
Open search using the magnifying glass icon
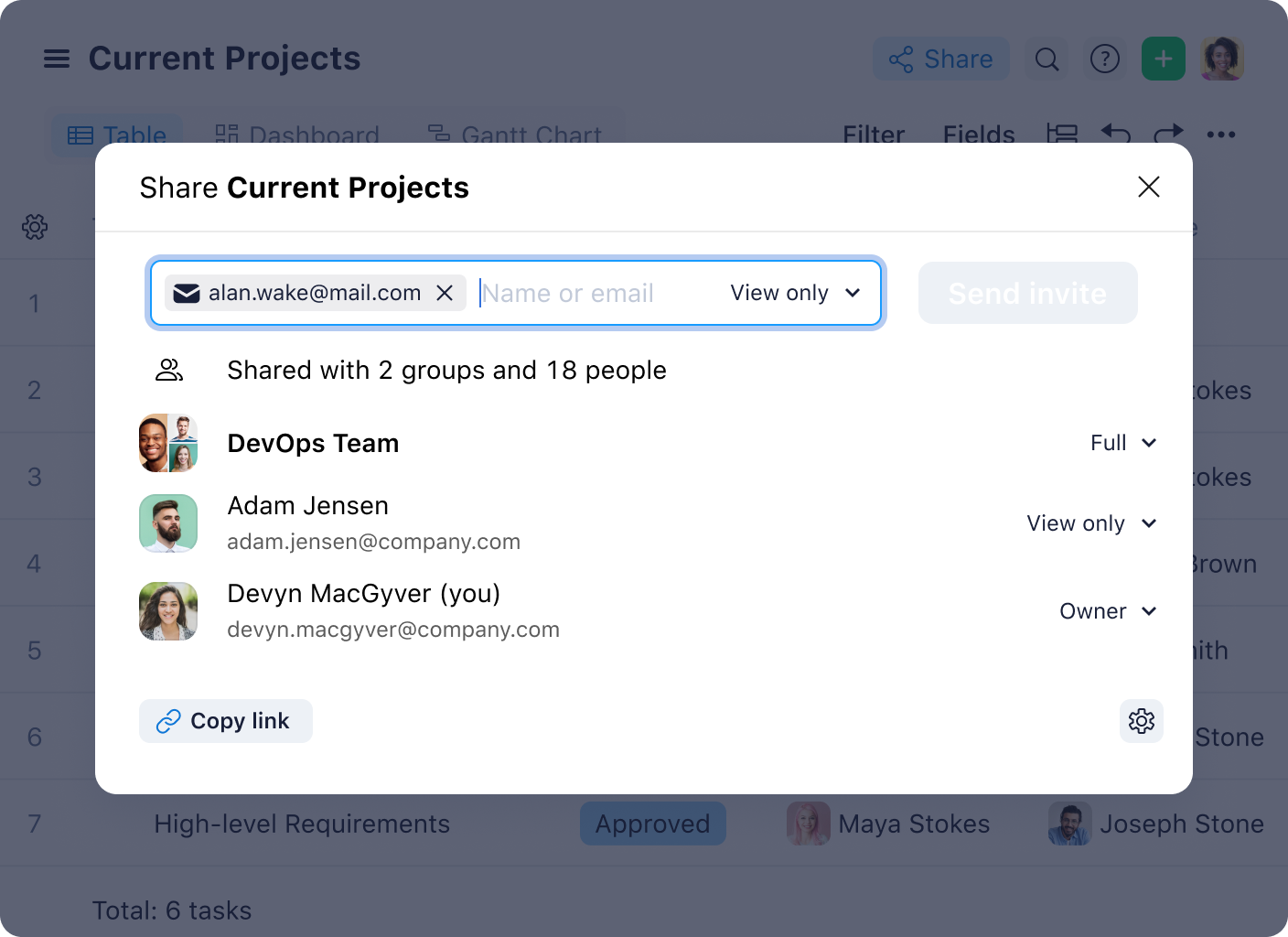click(1046, 59)
